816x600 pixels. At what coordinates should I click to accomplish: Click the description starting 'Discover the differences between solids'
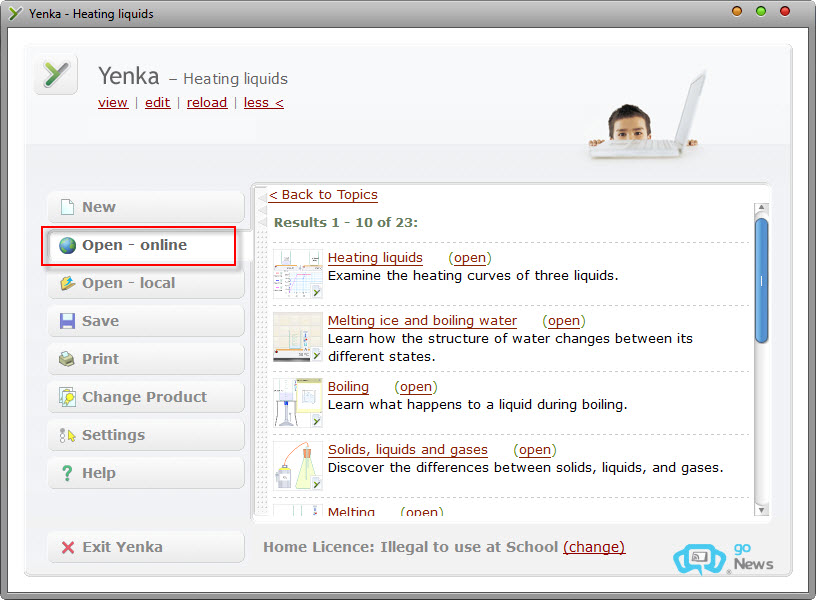coord(526,467)
